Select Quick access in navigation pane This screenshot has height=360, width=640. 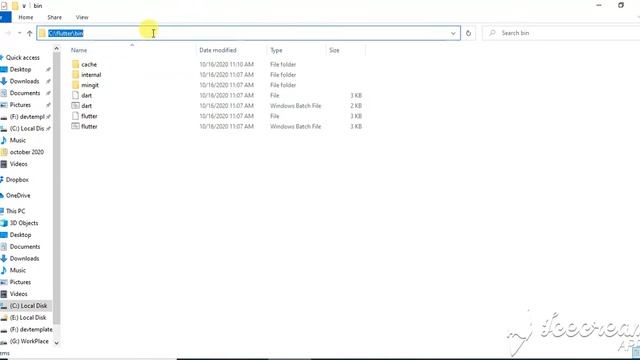tap(22, 58)
